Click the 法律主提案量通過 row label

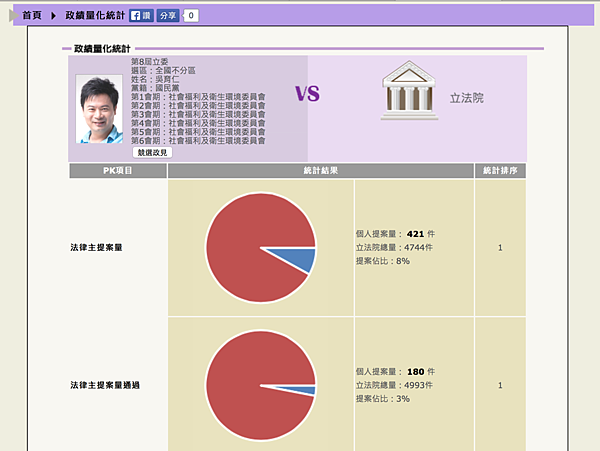pos(105,385)
